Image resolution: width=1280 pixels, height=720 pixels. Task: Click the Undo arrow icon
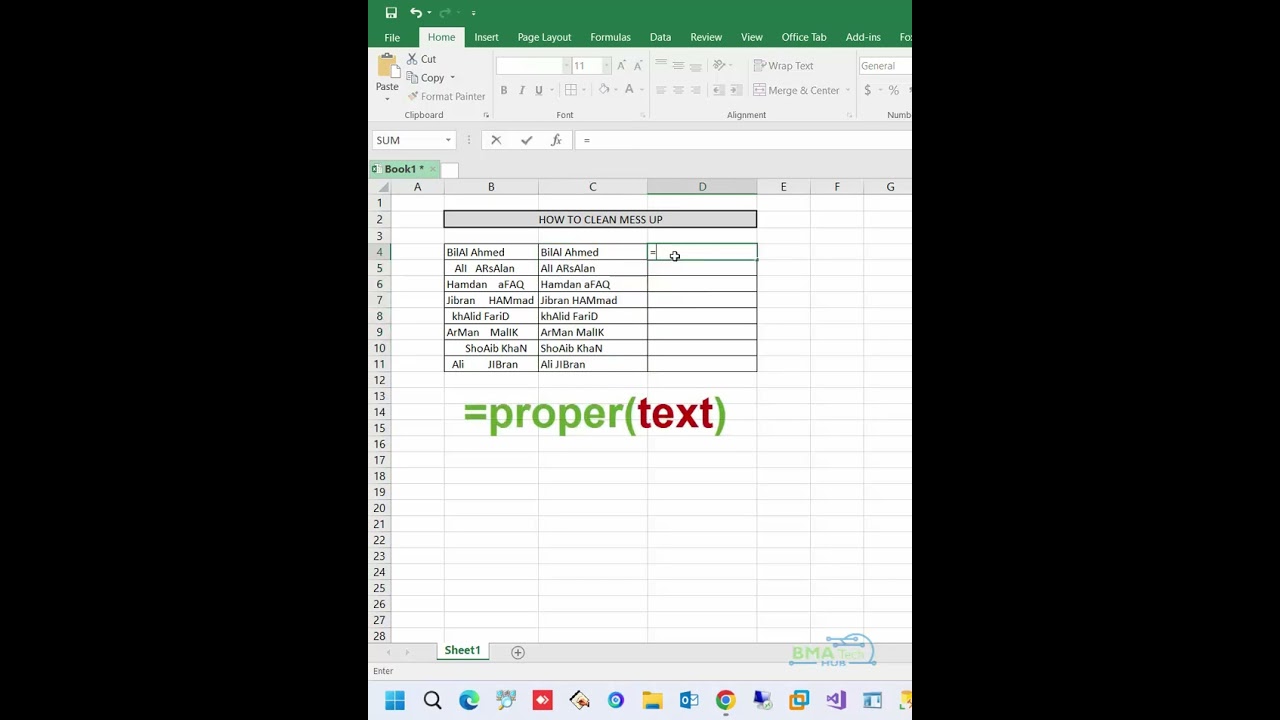[x=416, y=13]
